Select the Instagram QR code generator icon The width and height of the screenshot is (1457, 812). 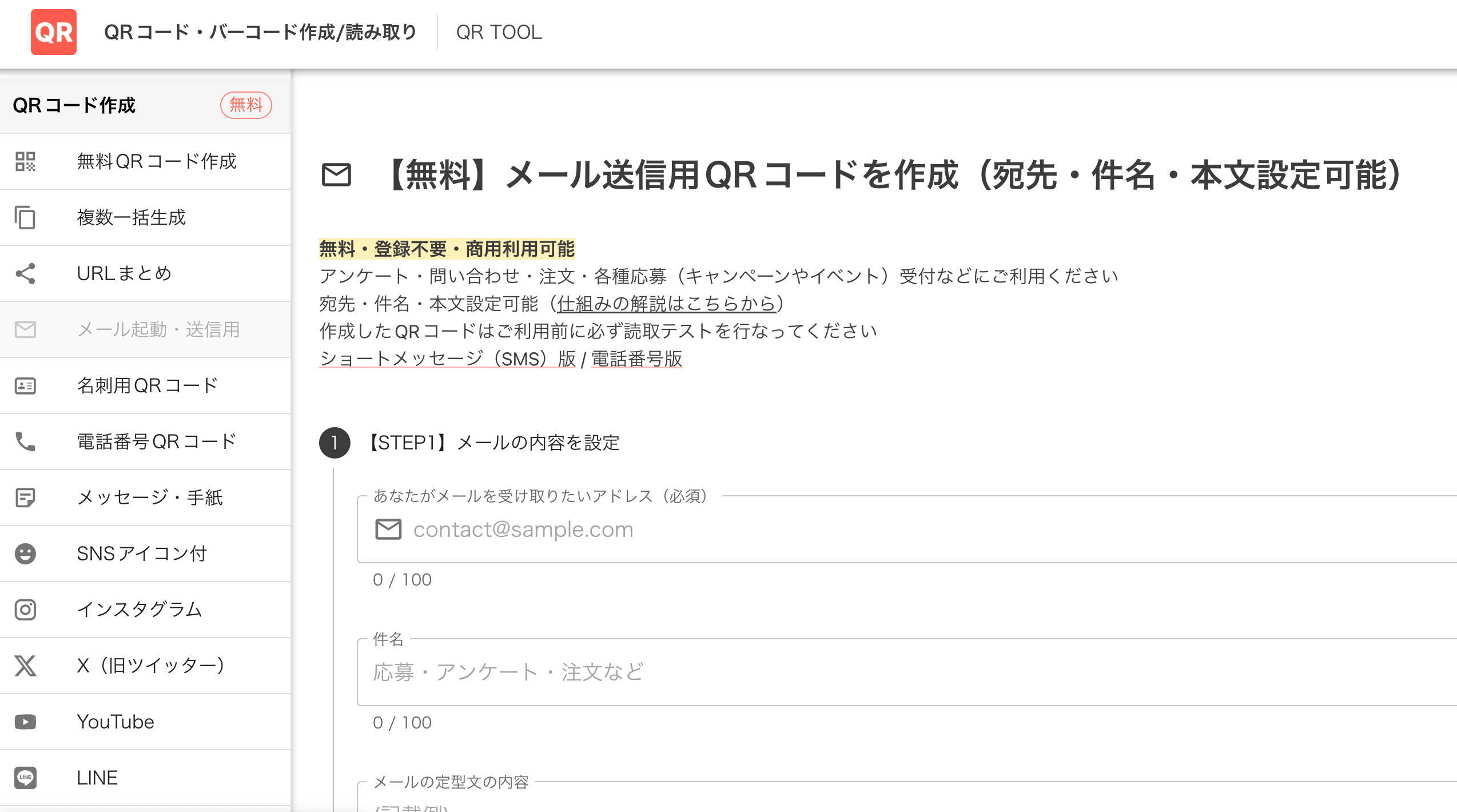26,609
